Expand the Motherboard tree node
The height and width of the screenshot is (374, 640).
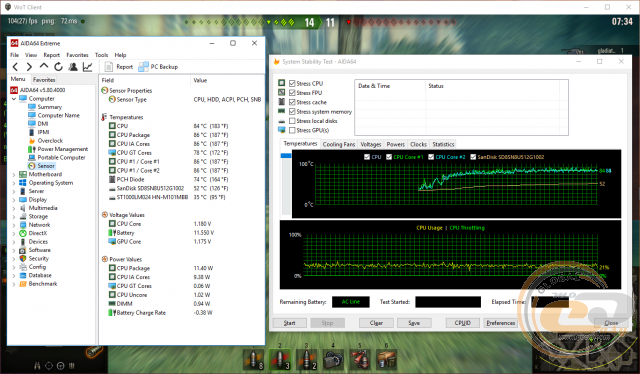click(14, 174)
